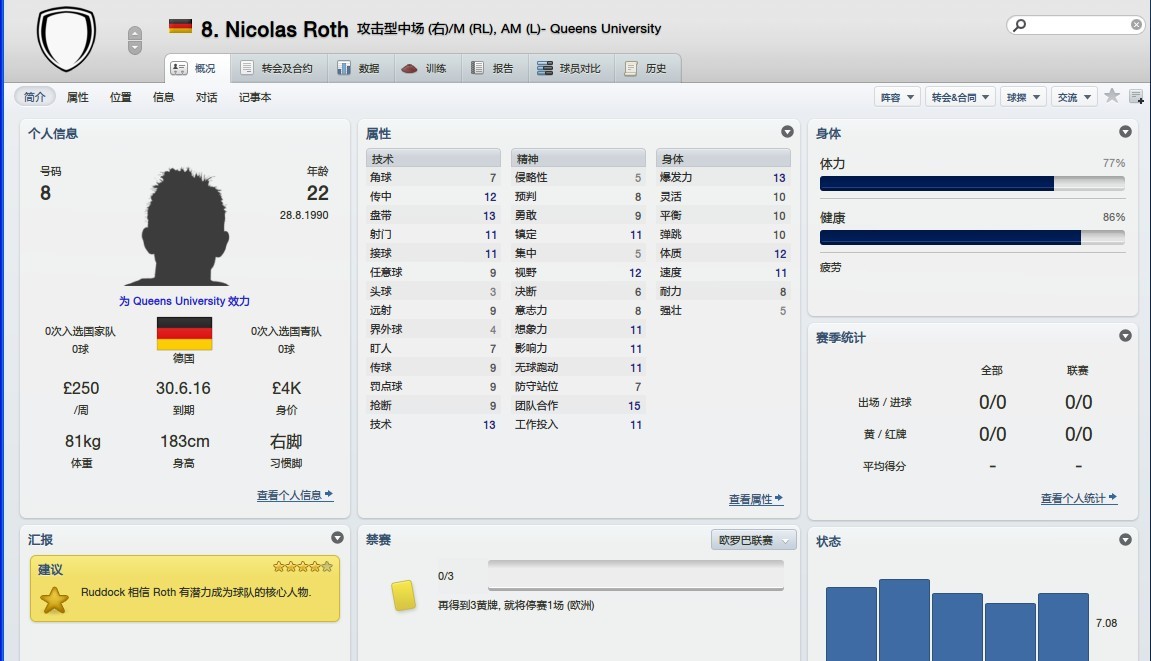This screenshot has width=1151, height=661.
Task: Click the German flag beside the player name
Action: click(180, 26)
